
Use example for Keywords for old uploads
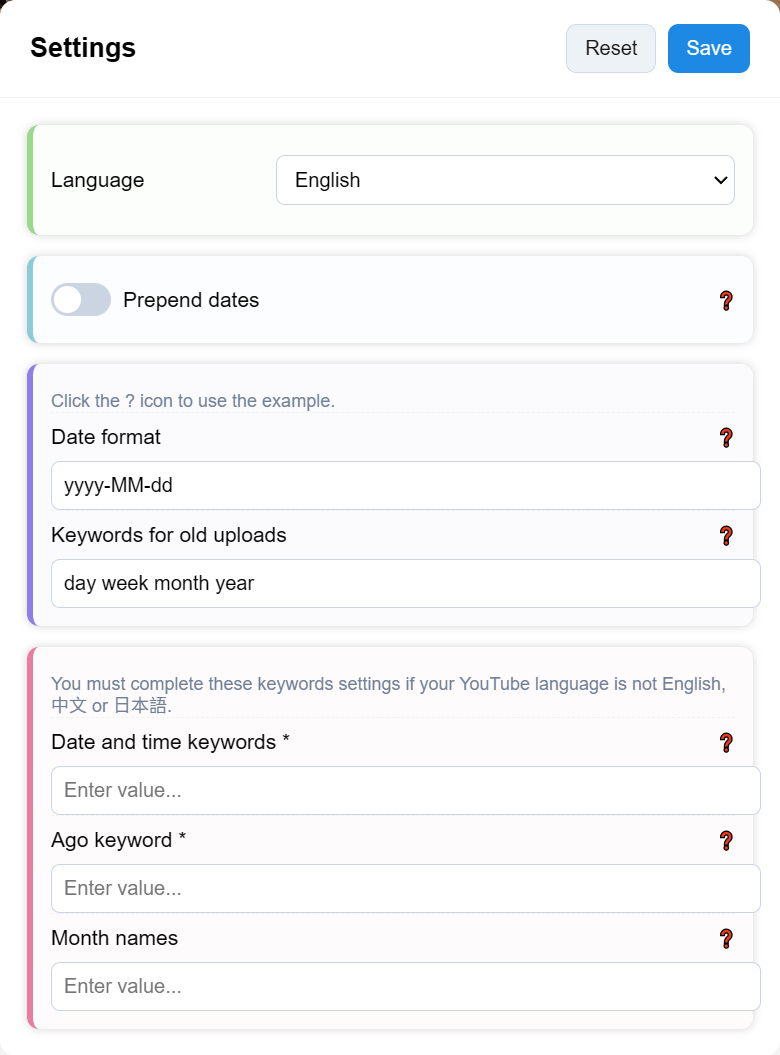pos(727,536)
